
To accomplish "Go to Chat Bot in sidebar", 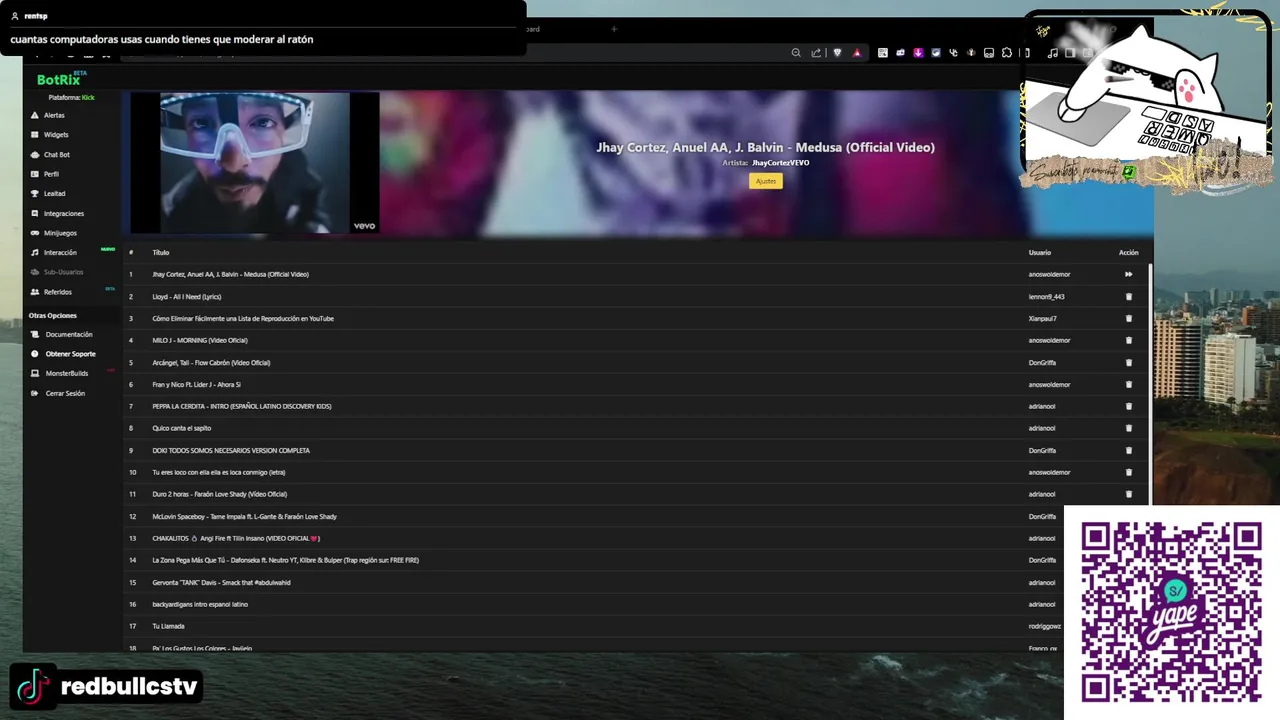I will [56, 155].
